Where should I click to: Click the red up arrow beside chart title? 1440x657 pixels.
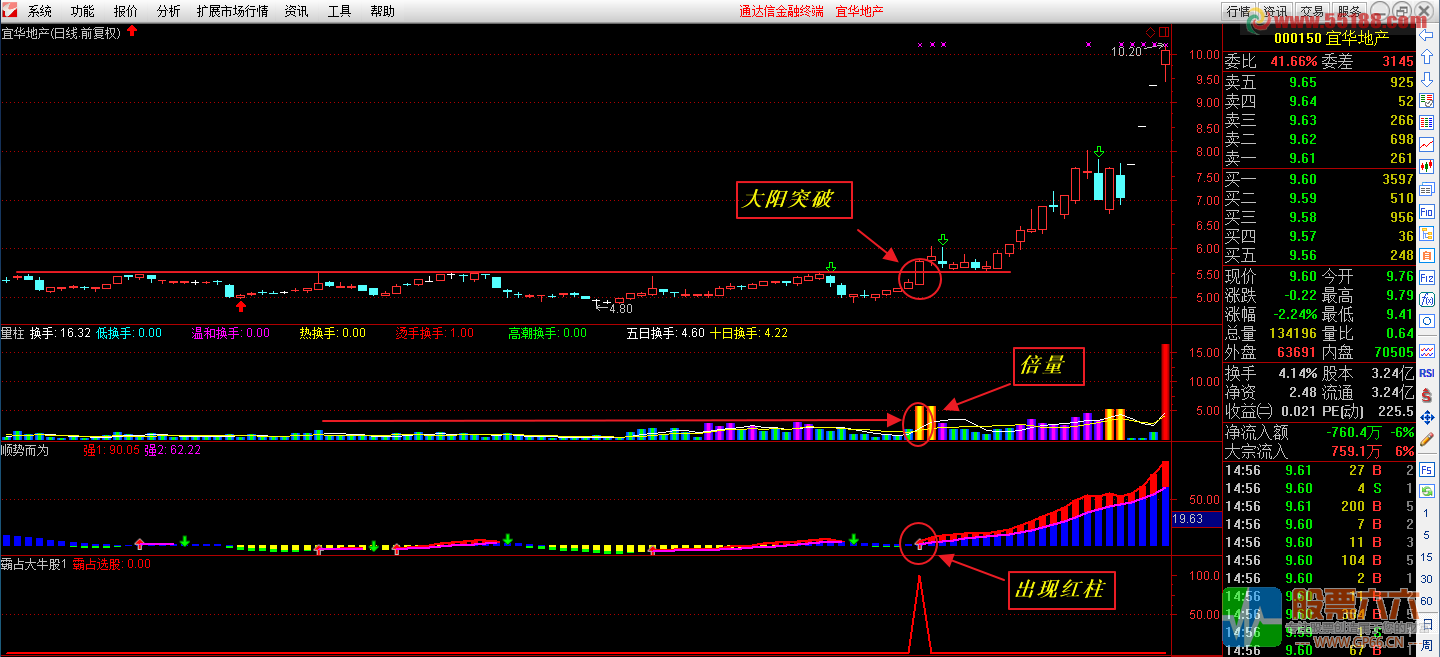coord(132,32)
